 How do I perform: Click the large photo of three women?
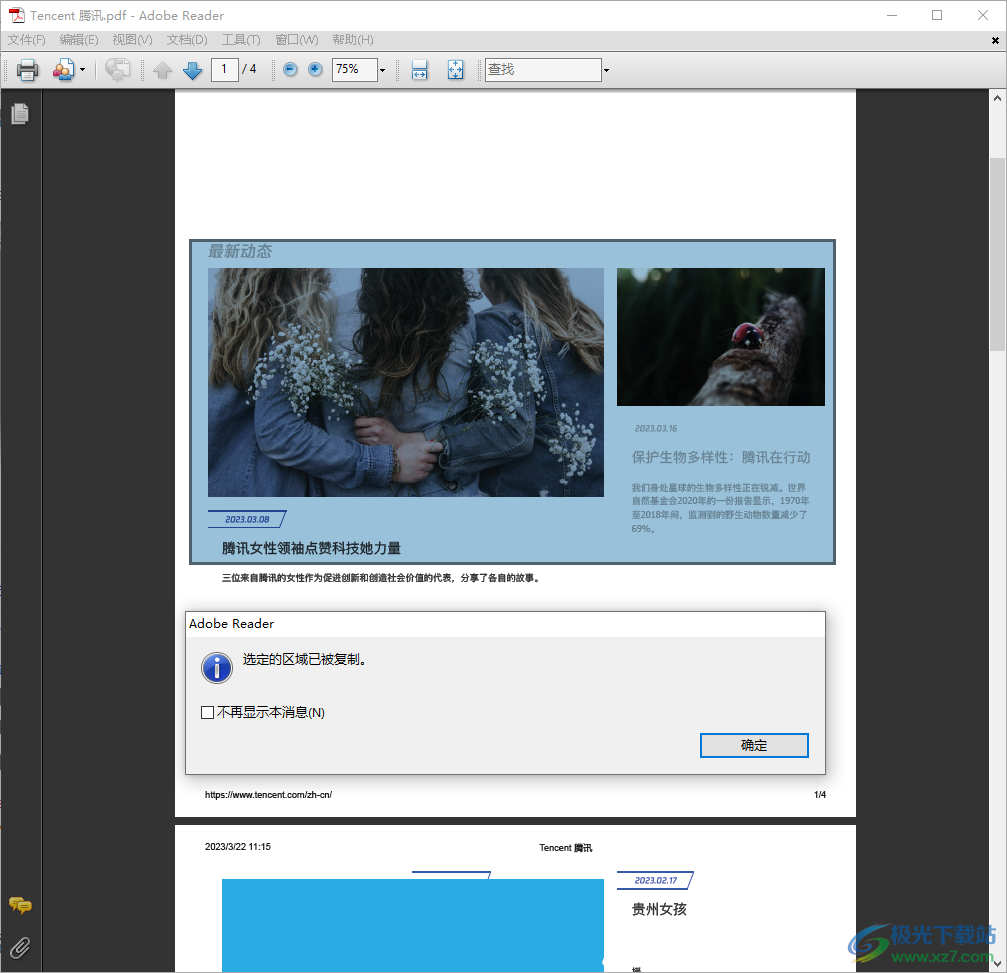pos(406,382)
